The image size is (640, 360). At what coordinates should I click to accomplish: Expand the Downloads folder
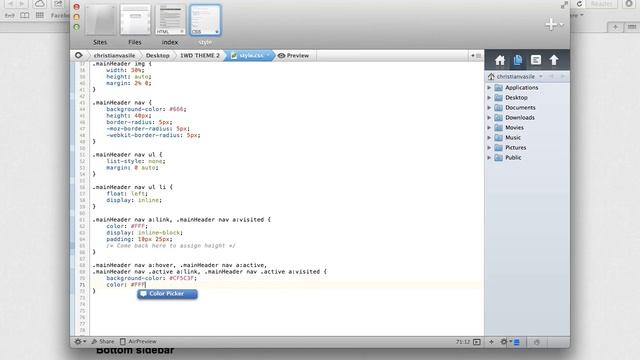tap(489, 118)
